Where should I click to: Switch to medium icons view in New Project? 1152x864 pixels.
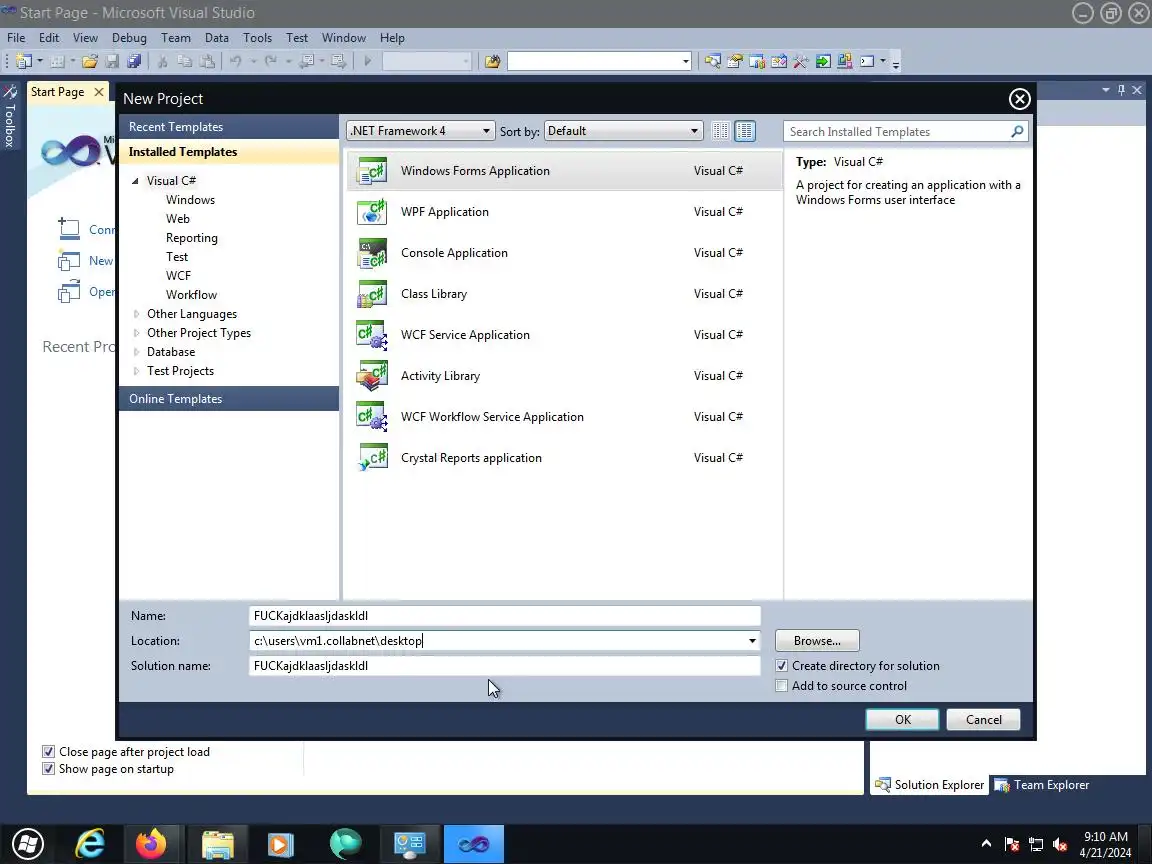(x=744, y=131)
